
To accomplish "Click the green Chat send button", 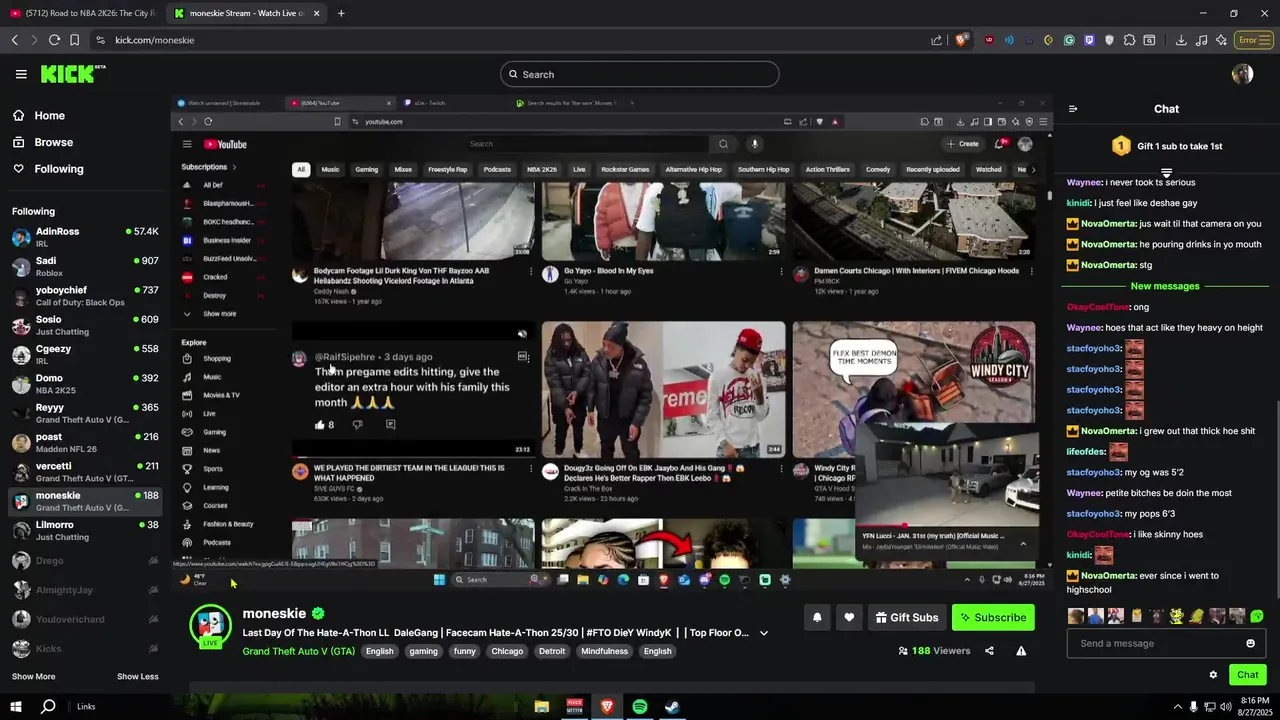I will pyautogui.click(x=1247, y=675).
